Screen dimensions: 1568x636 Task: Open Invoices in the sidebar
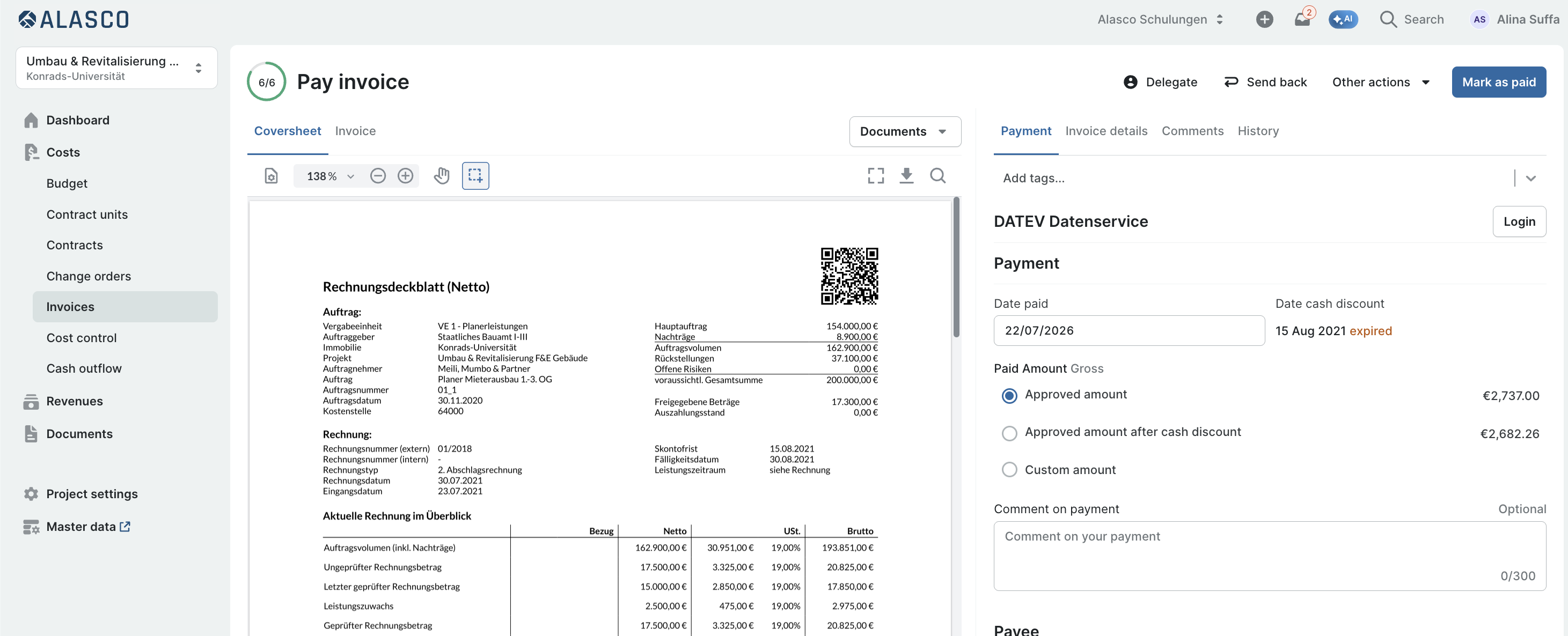125,307
